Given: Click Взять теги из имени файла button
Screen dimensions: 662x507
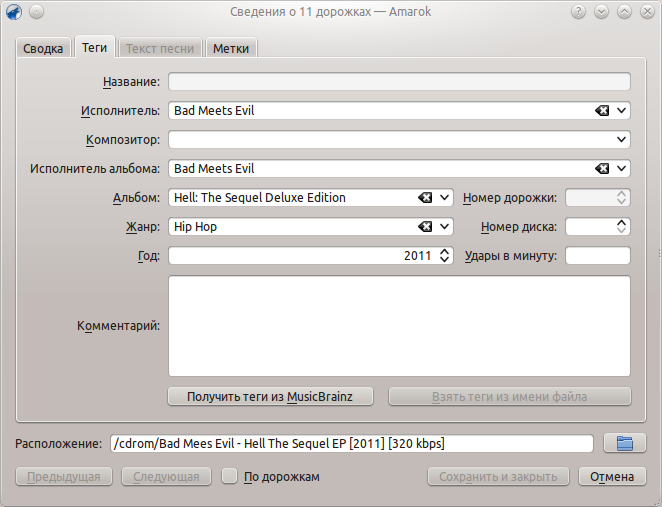Looking at the screenshot, I should tap(510, 396).
